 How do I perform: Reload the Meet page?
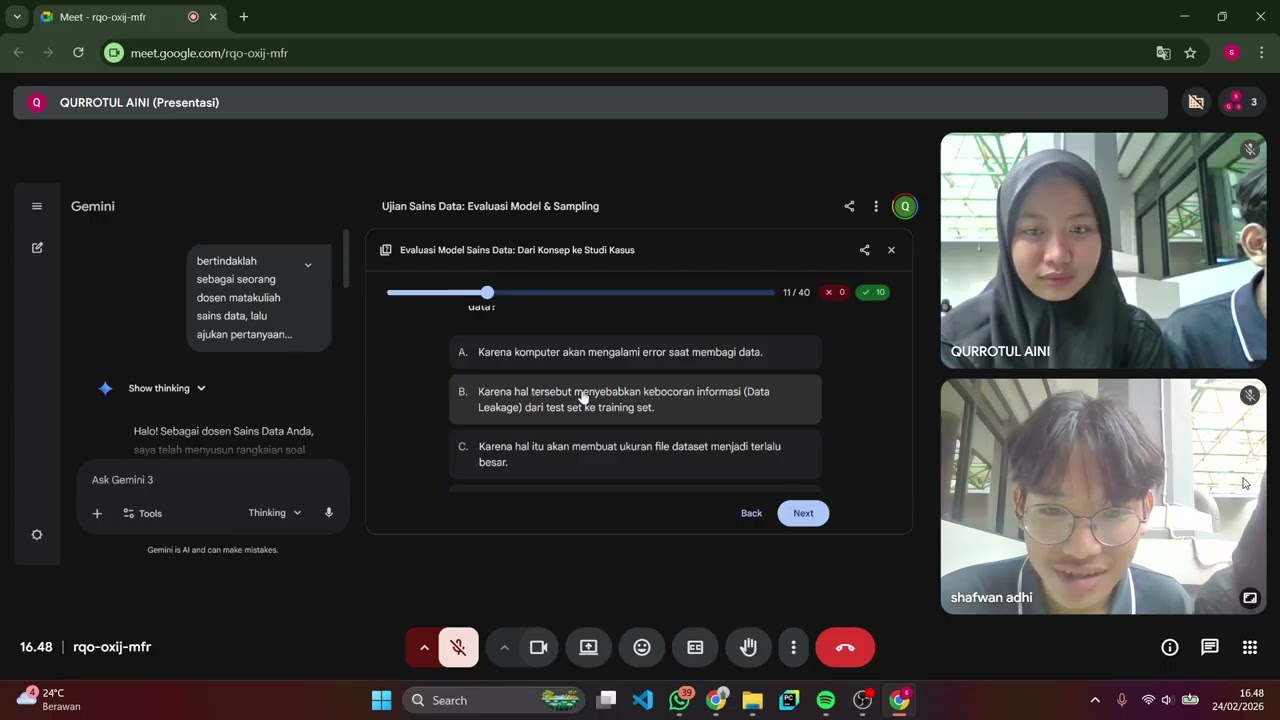(x=78, y=53)
